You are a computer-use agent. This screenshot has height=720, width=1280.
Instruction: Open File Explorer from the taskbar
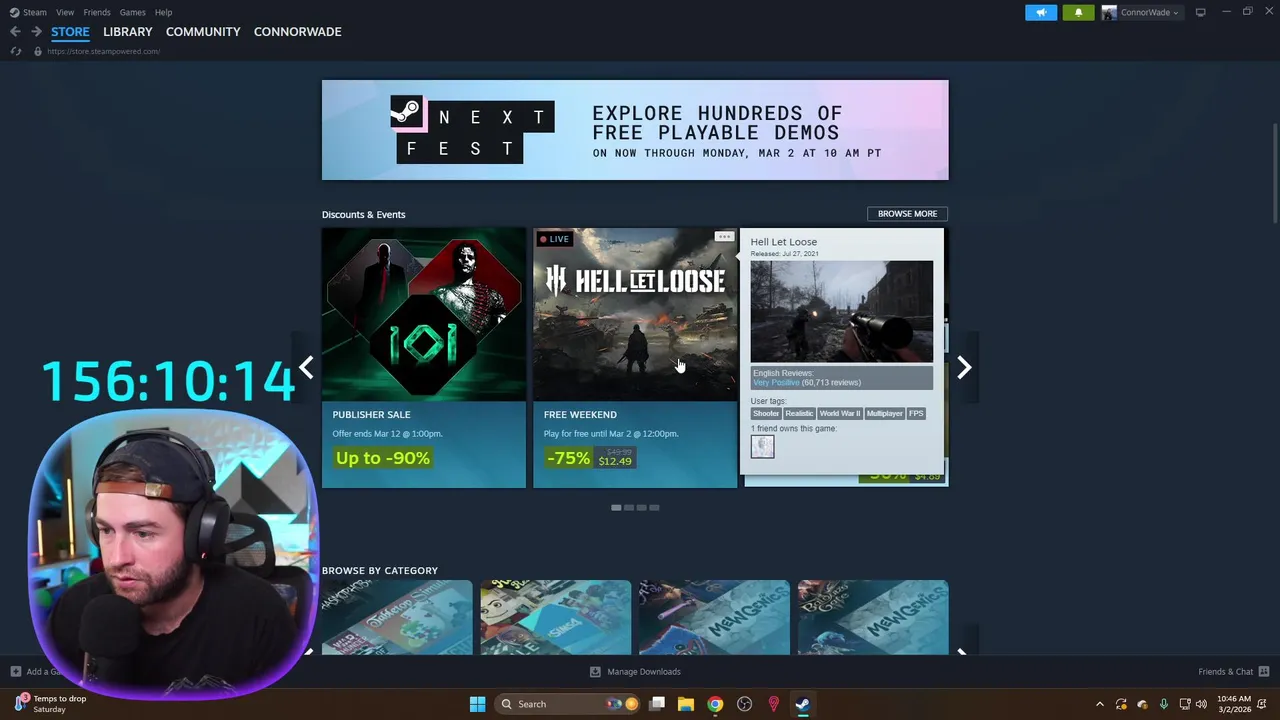point(686,704)
